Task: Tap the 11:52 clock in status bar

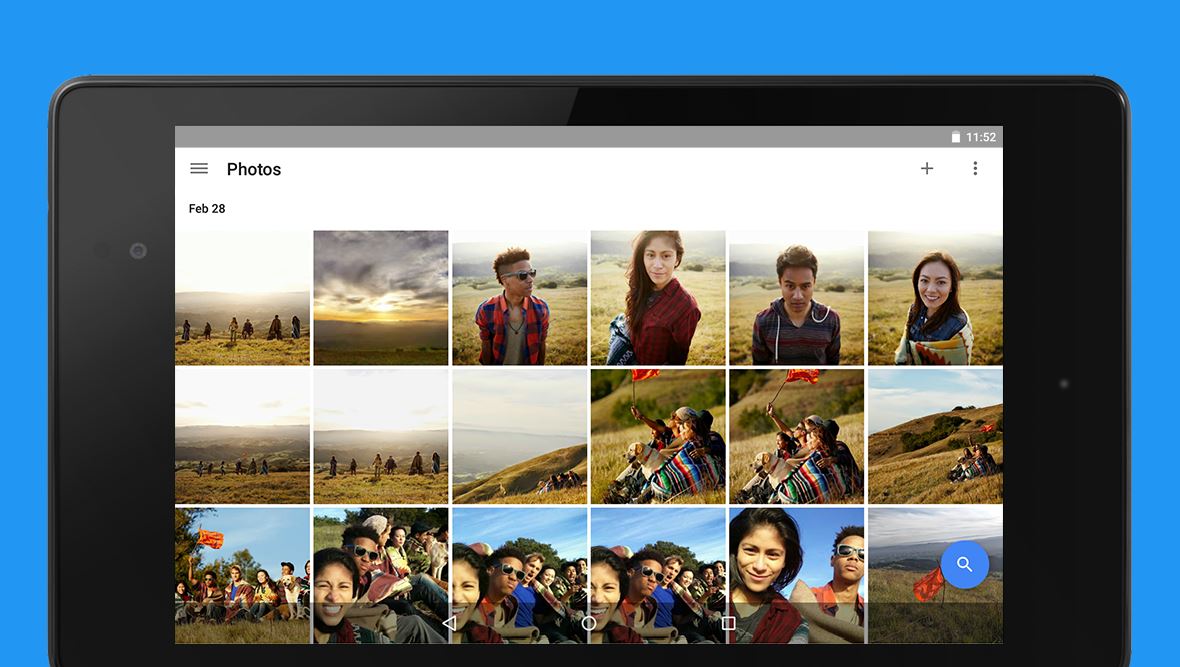Action: tap(981, 137)
